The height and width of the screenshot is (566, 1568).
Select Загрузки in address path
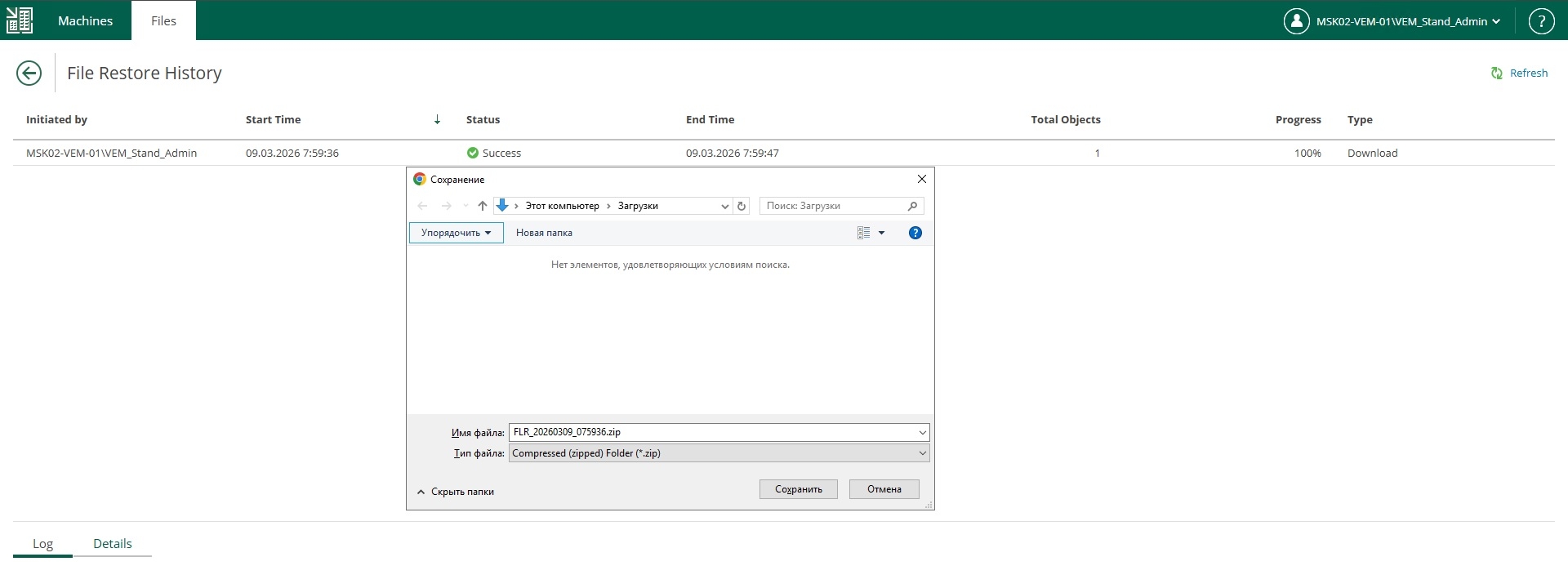click(638, 206)
